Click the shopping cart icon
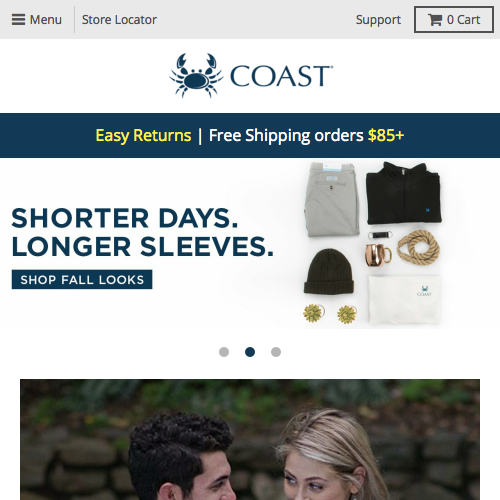500x500 pixels. [435, 20]
